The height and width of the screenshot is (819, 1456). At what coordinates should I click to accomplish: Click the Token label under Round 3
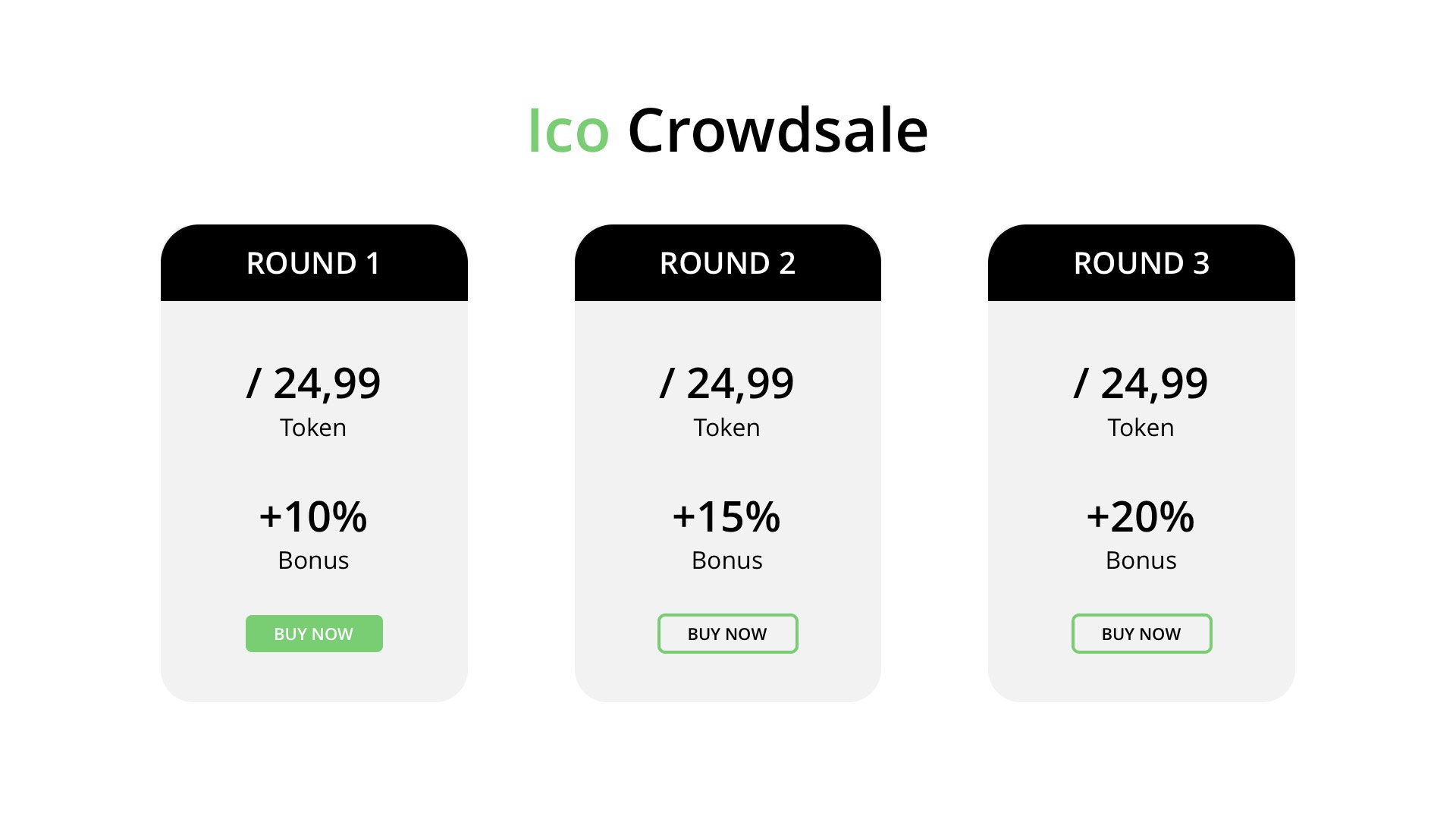pyautogui.click(x=1141, y=428)
